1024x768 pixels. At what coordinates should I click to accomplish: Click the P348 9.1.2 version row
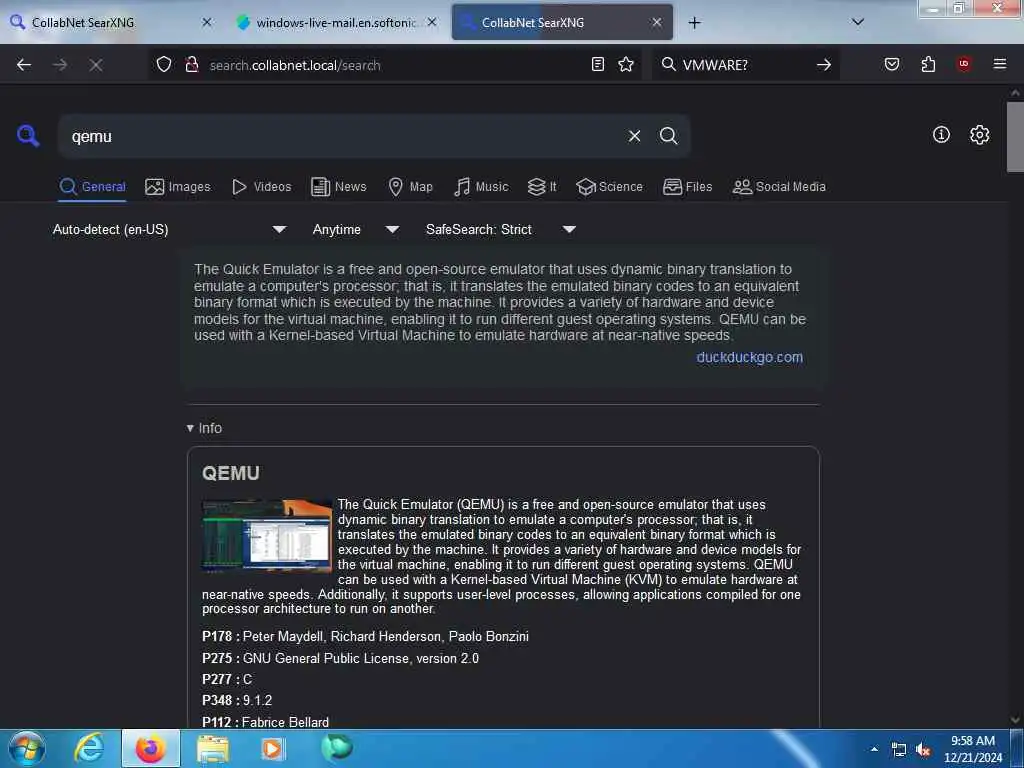pyautogui.click(x=236, y=700)
